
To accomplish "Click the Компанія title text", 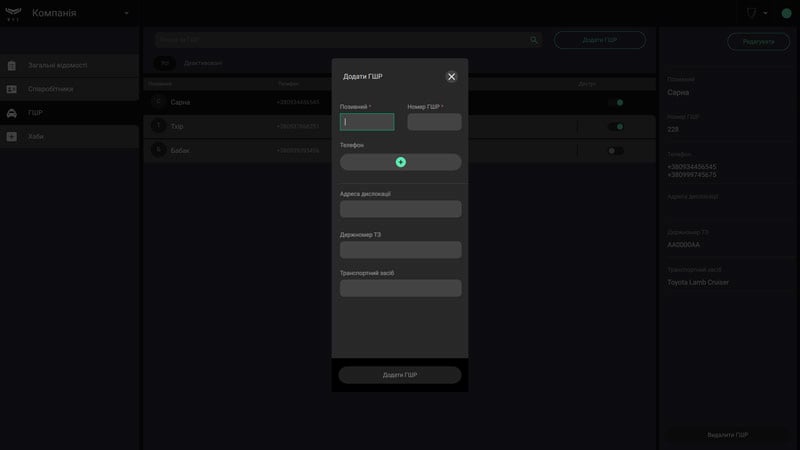I will point(54,13).
